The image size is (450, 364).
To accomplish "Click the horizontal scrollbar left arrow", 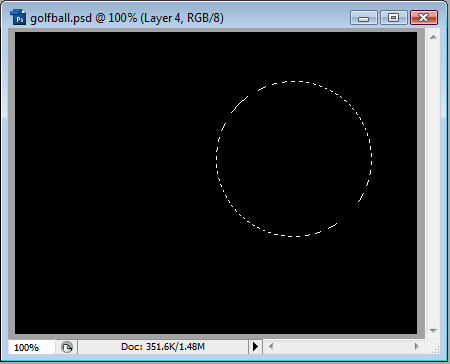I will coord(271,347).
